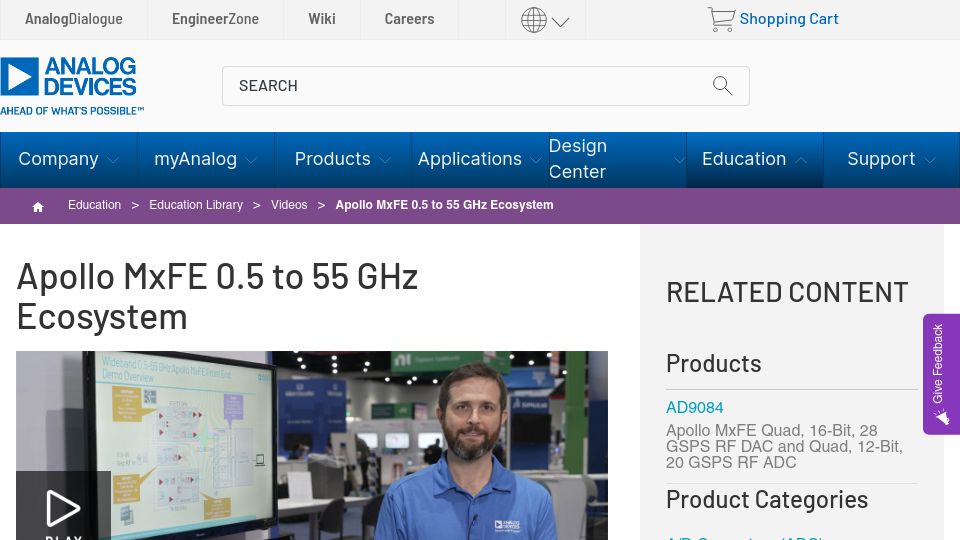960x540 pixels.
Task: Click the 'Product Categories' heading
Action: pos(767,500)
